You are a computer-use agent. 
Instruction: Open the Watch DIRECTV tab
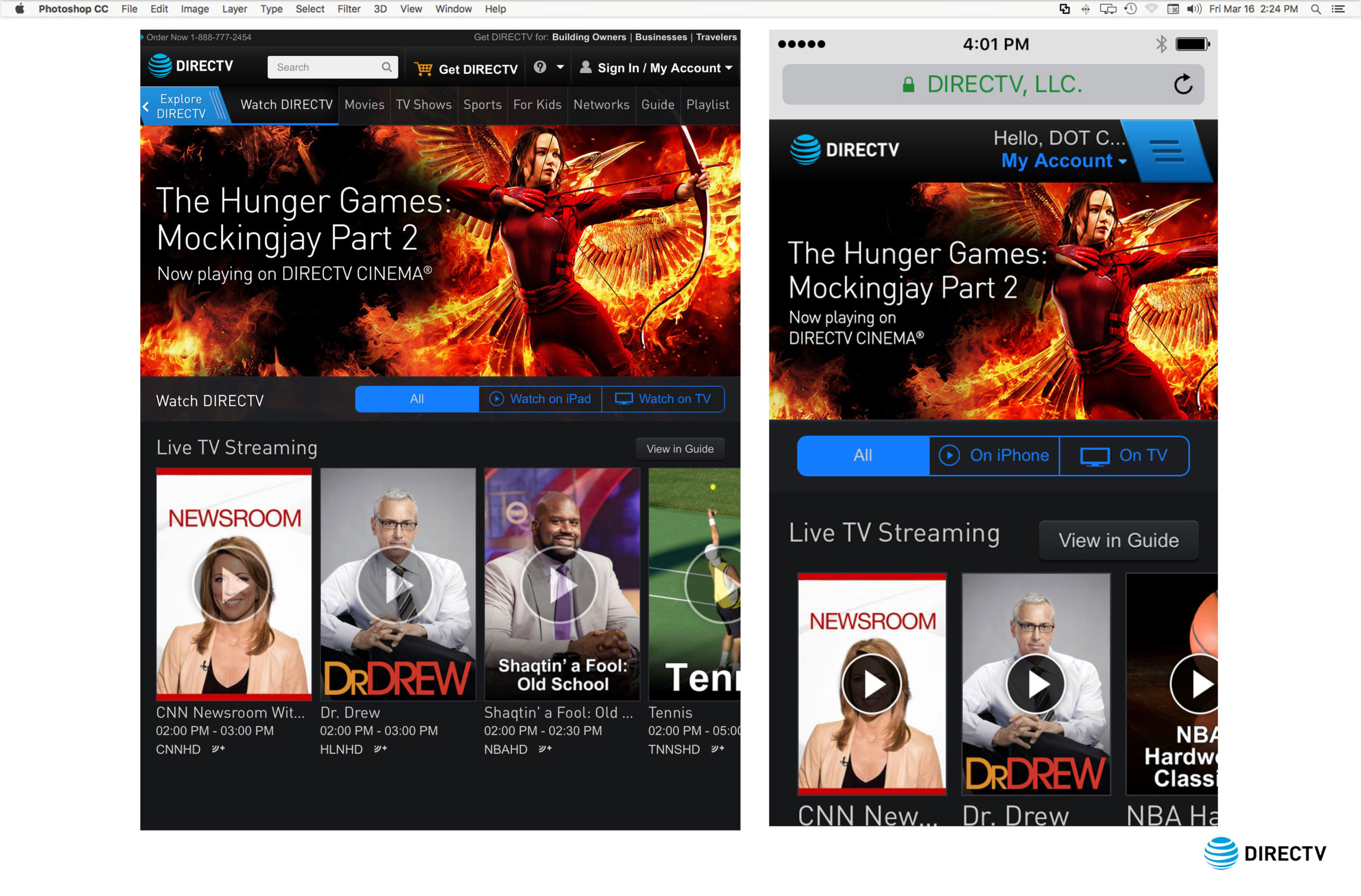[x=287, y=105]
